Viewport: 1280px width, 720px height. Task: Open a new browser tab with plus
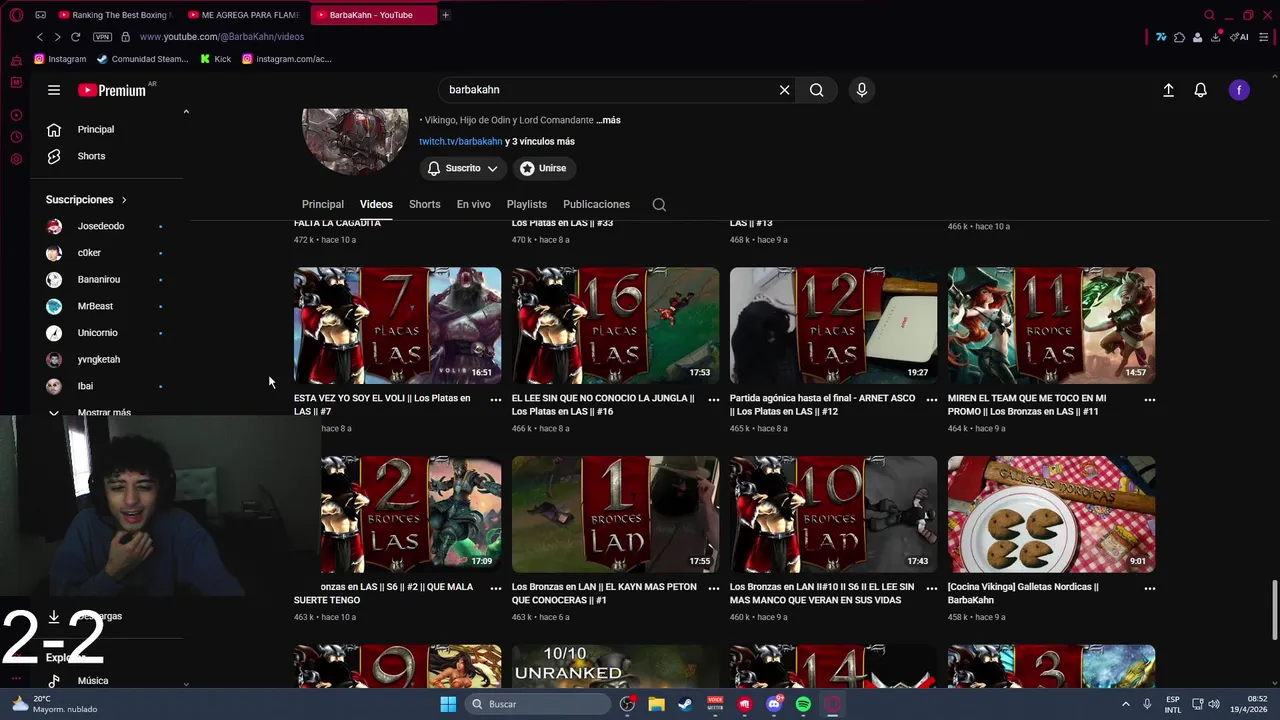pyautogui.click(x=445, y=15)
